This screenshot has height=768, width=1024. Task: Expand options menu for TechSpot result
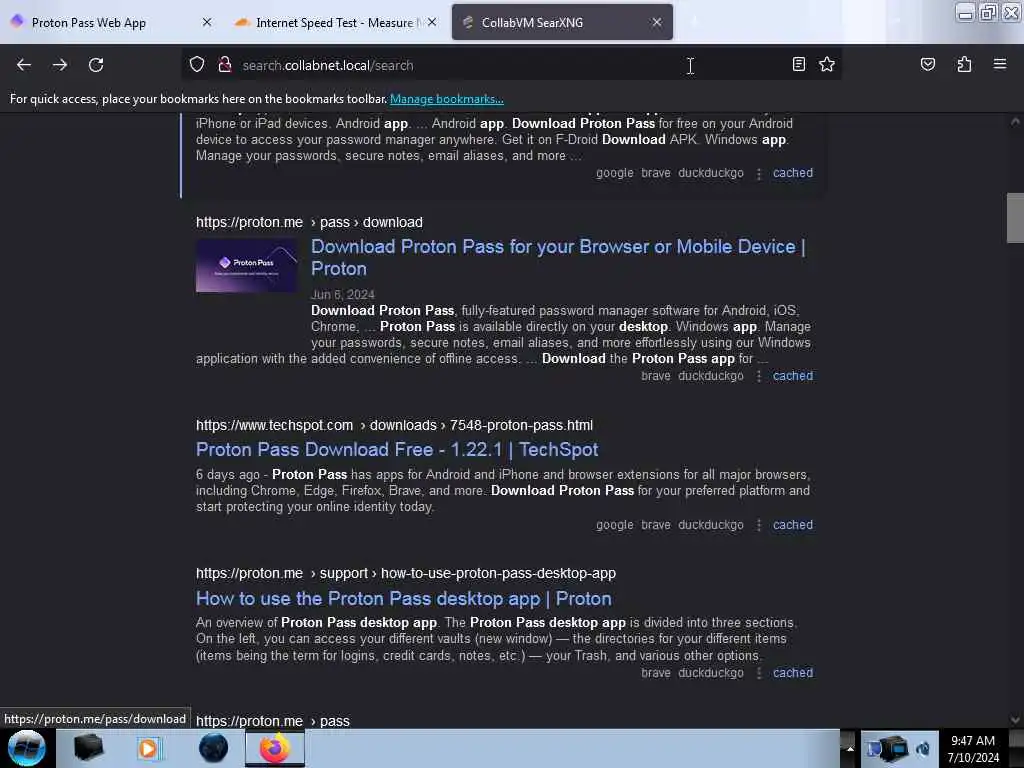[x=759, y=525]
